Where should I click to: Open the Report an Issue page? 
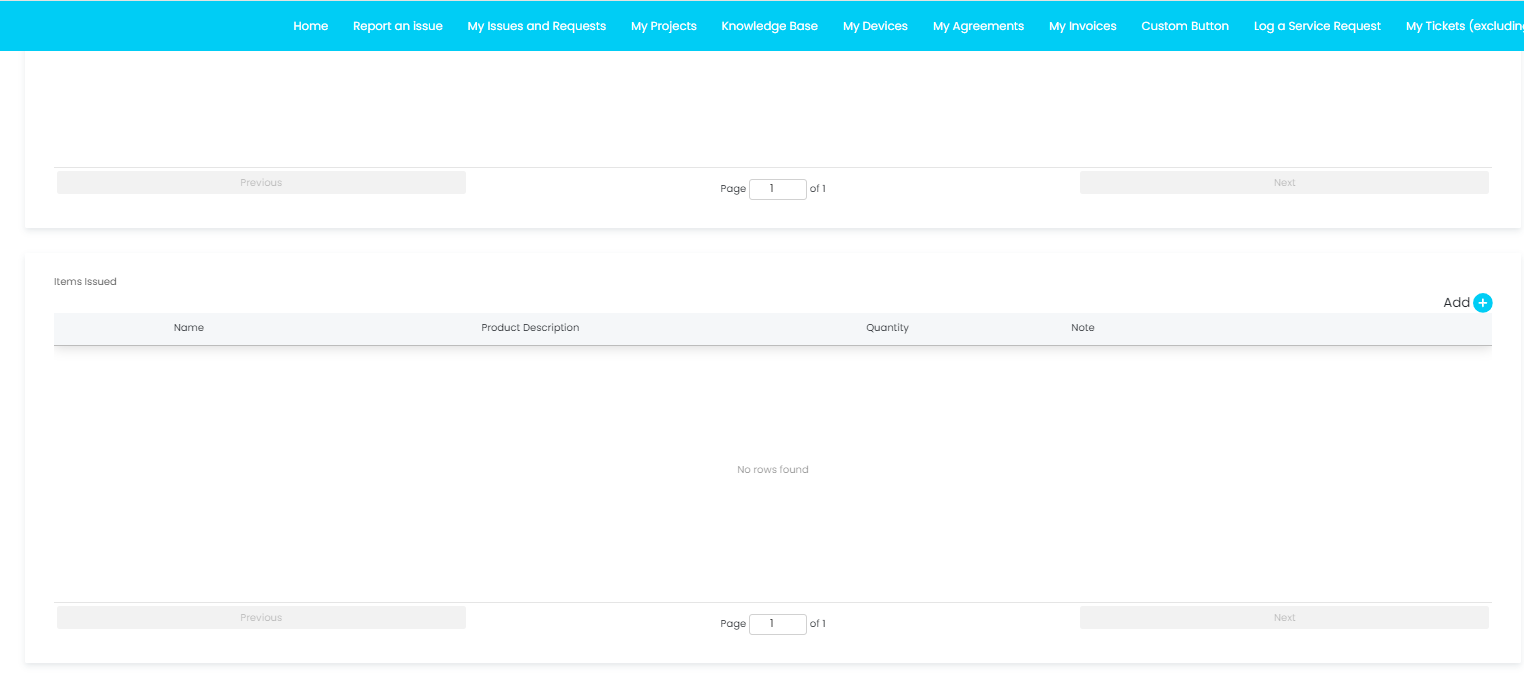(397, 26)
